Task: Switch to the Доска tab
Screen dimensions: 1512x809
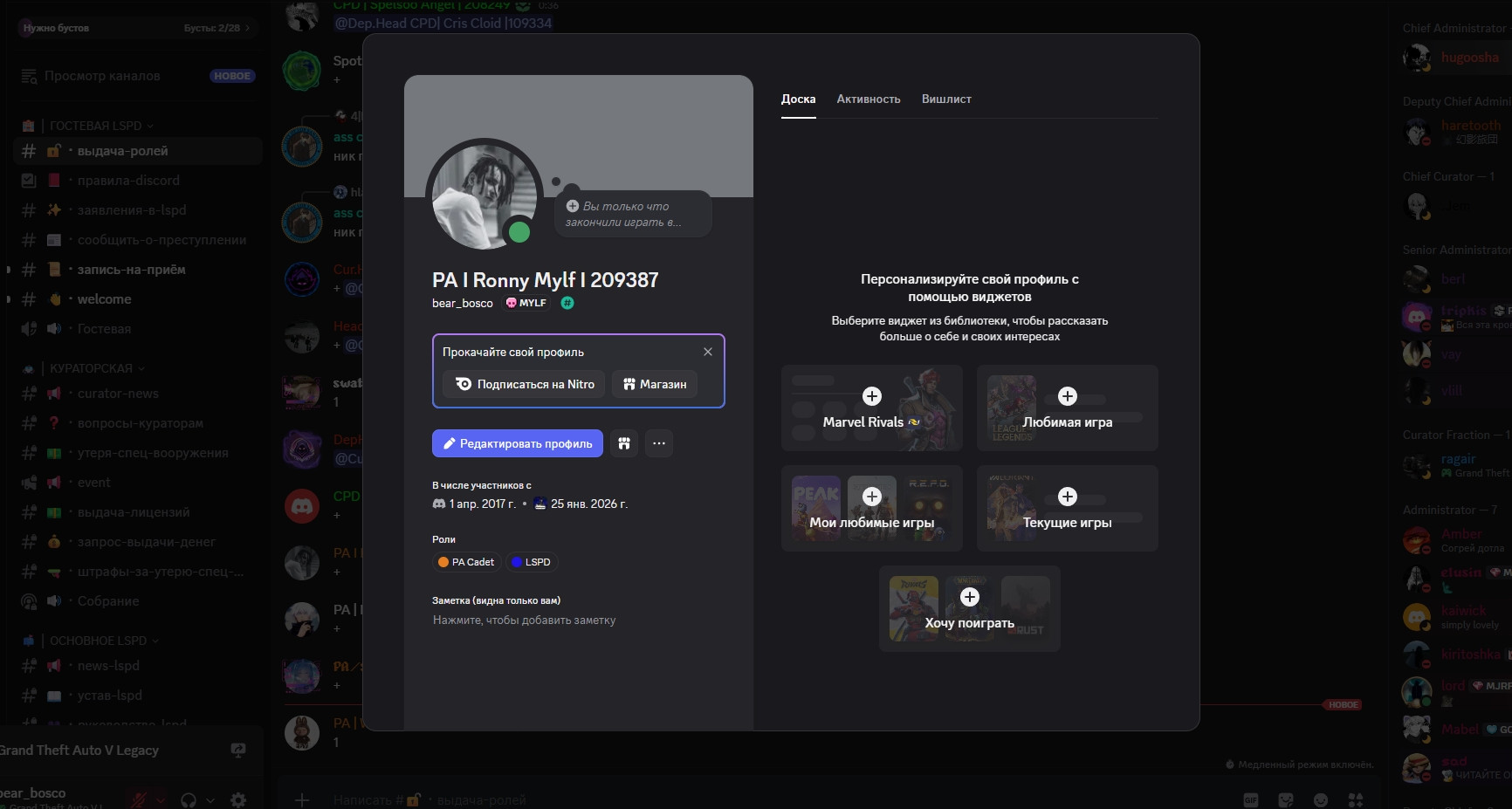Action: (798, 99)
